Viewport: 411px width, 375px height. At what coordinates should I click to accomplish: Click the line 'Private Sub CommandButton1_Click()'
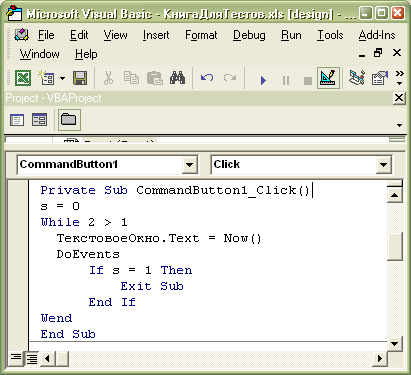176,190
